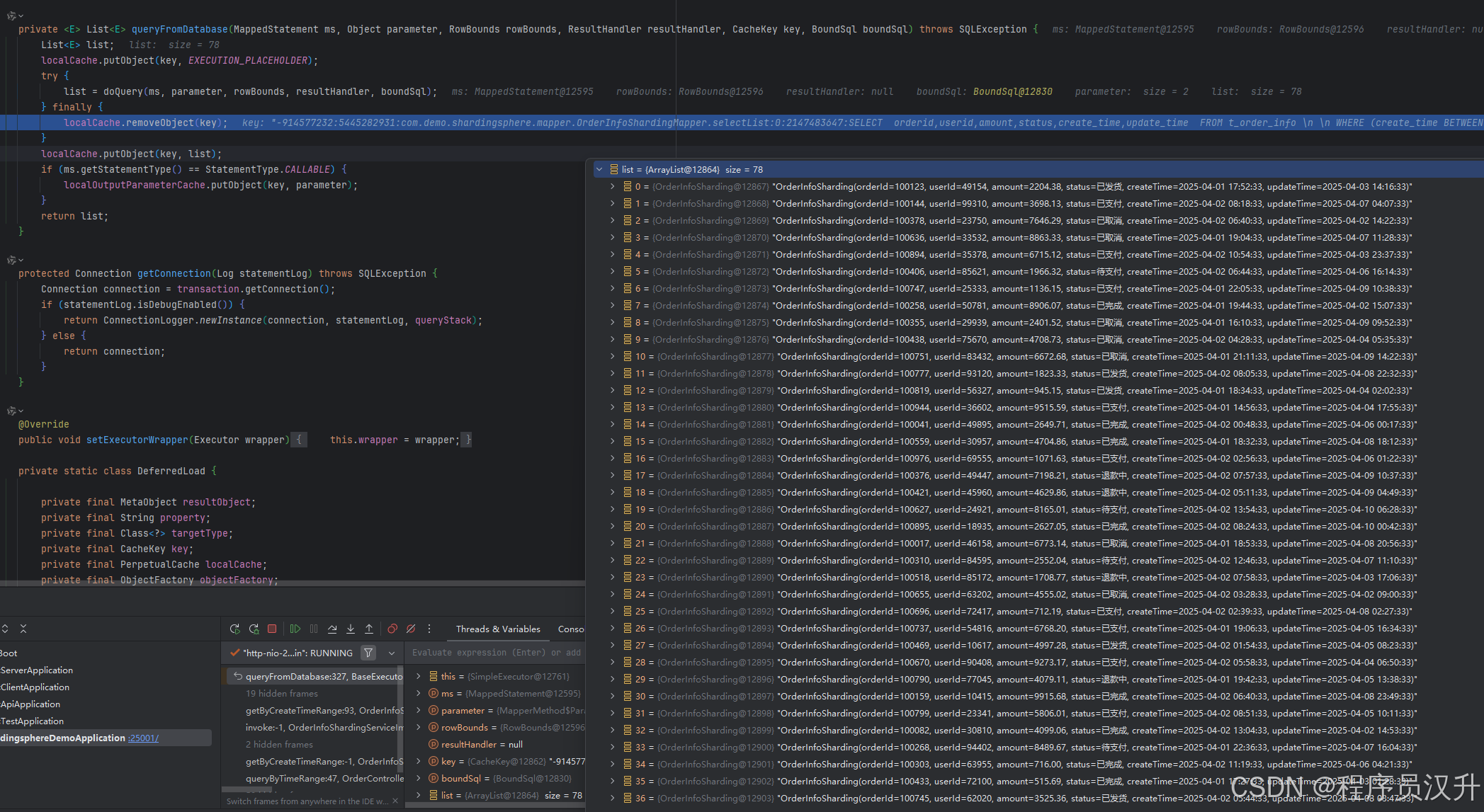
Task: Open the :25001/ application link
Action: (143, 738)
